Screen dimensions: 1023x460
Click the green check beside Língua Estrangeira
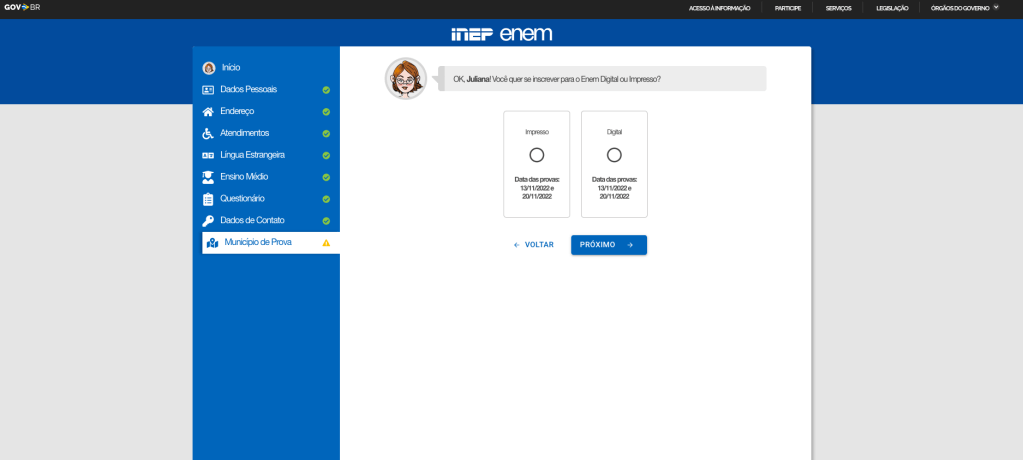click(326, 155)
